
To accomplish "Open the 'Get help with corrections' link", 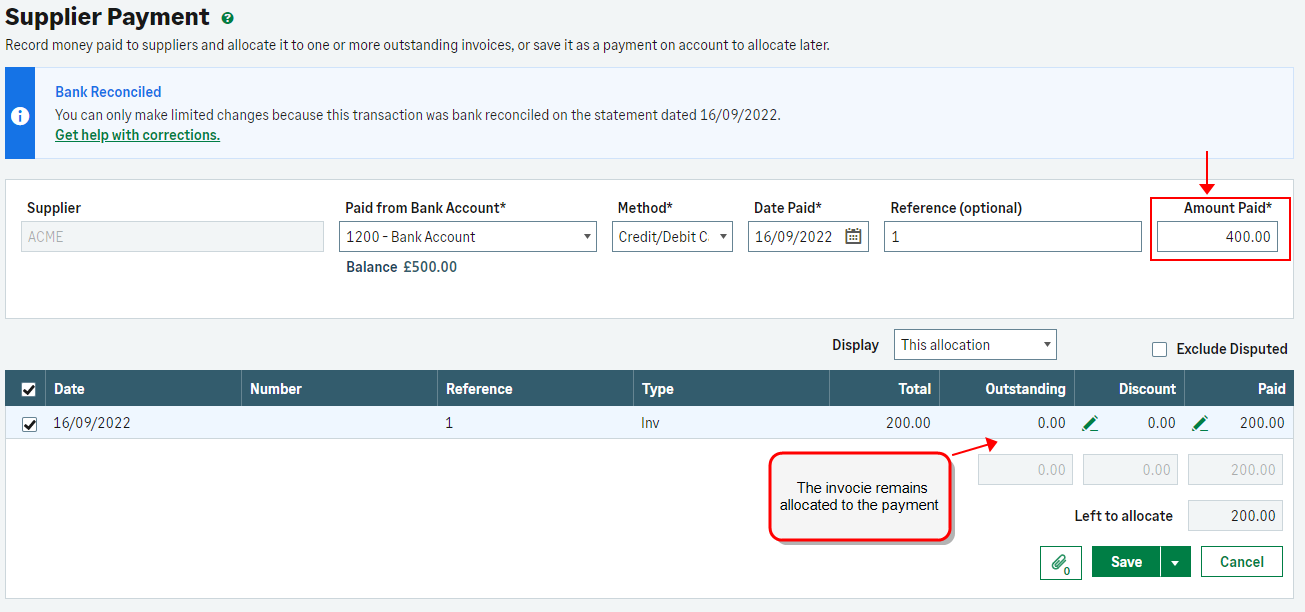I will point(137,135).
